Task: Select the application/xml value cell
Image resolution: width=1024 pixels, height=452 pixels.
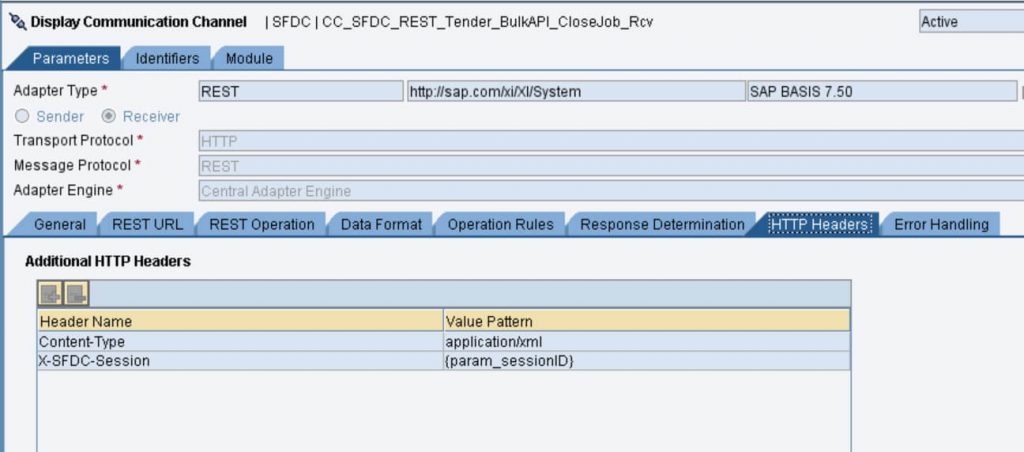Action: [647, 341]
